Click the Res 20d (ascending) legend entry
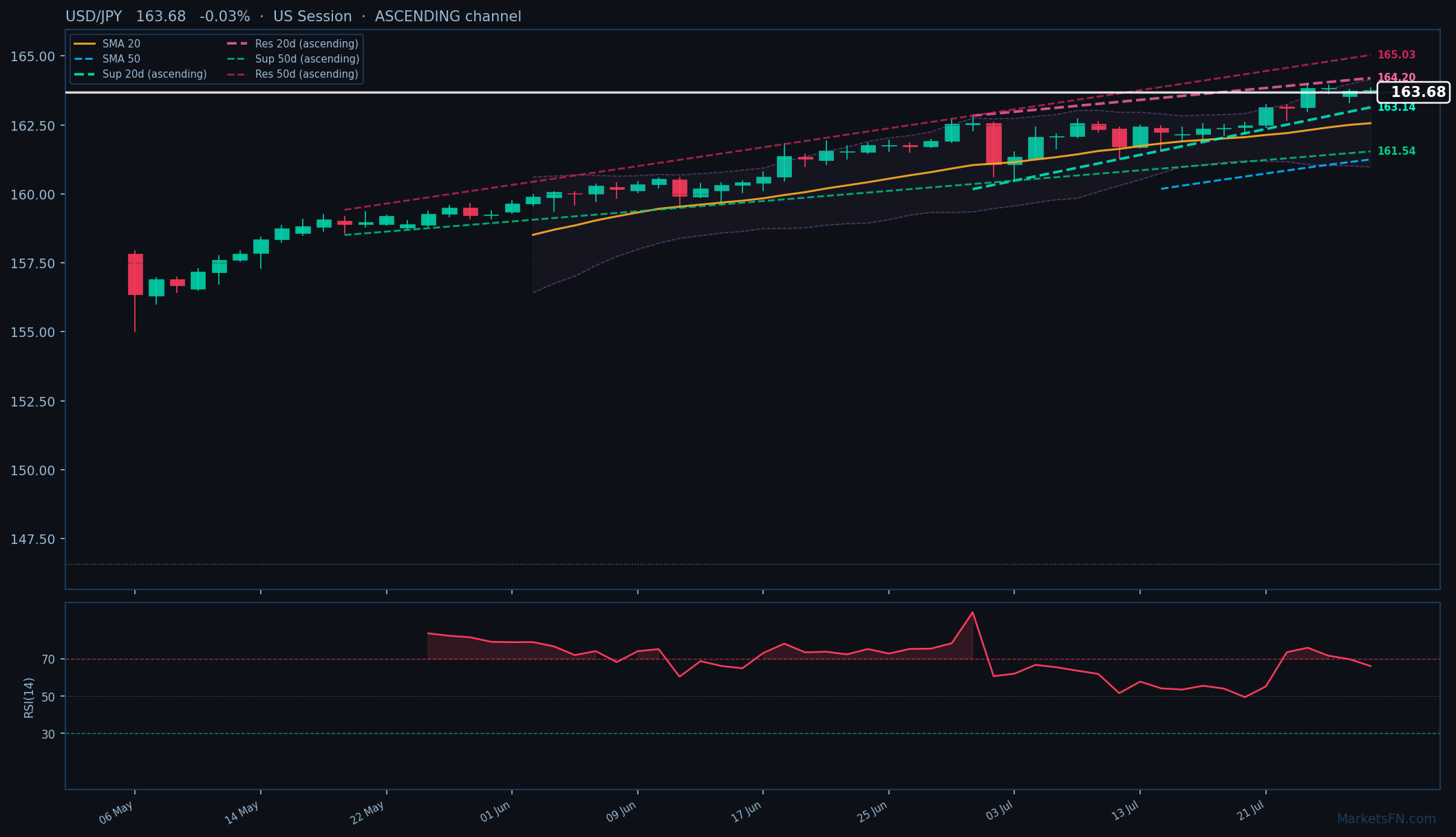Image resolution: width=1456 pixels, height=837 pixels. pos(292,44)
